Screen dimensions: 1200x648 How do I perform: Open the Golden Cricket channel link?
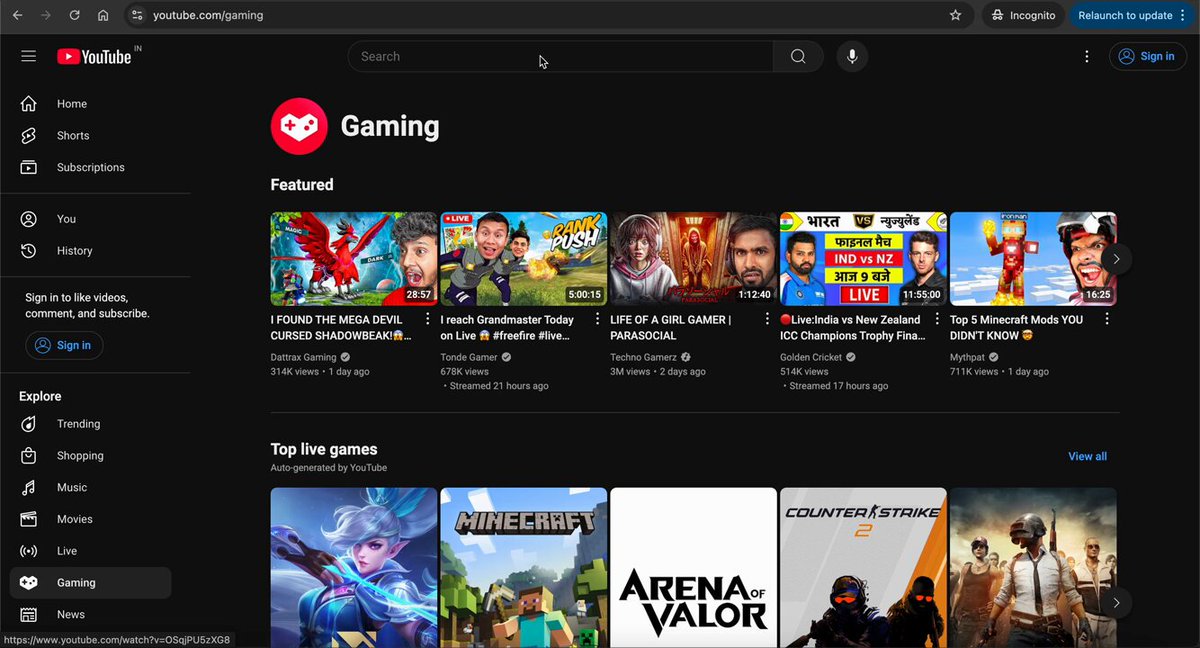point(813,357)
